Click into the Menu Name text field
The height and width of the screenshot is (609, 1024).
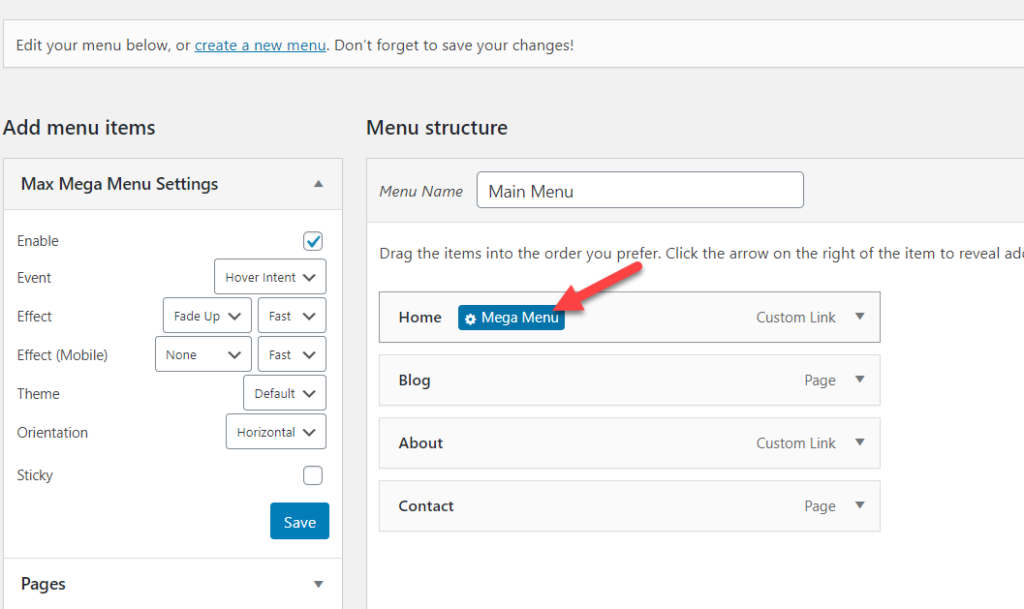point(640,191)
